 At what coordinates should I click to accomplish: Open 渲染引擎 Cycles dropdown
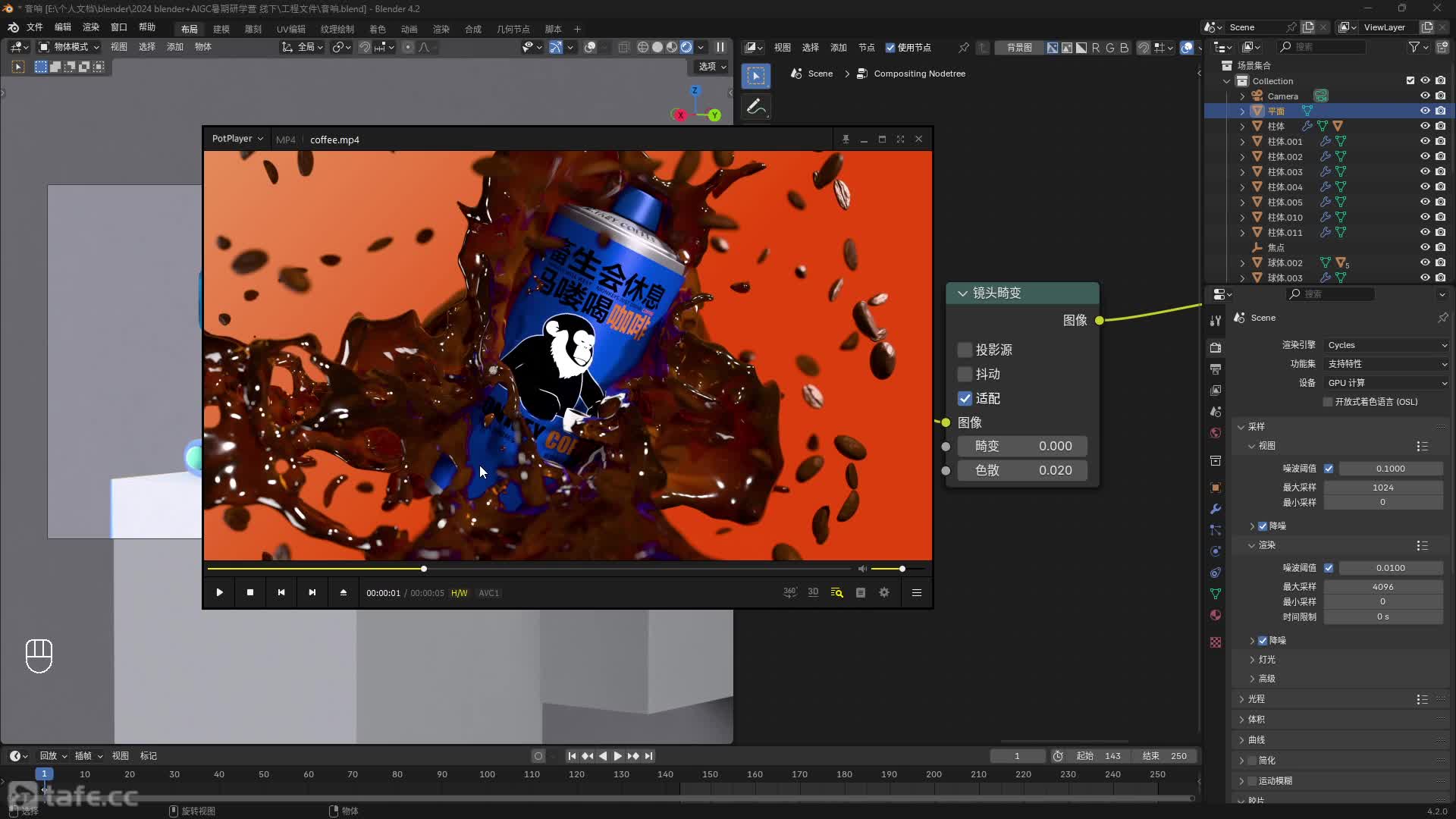pos(1386,345)
